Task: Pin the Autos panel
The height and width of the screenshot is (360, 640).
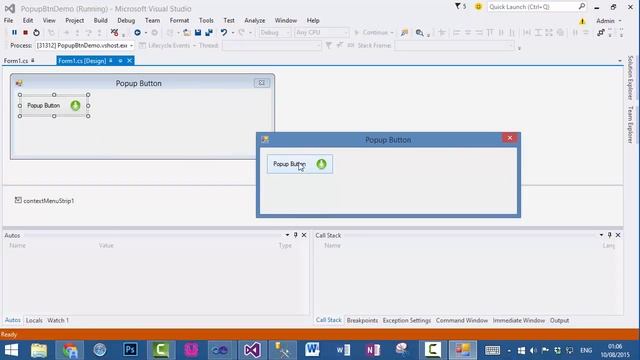Action: click(296, 235)
